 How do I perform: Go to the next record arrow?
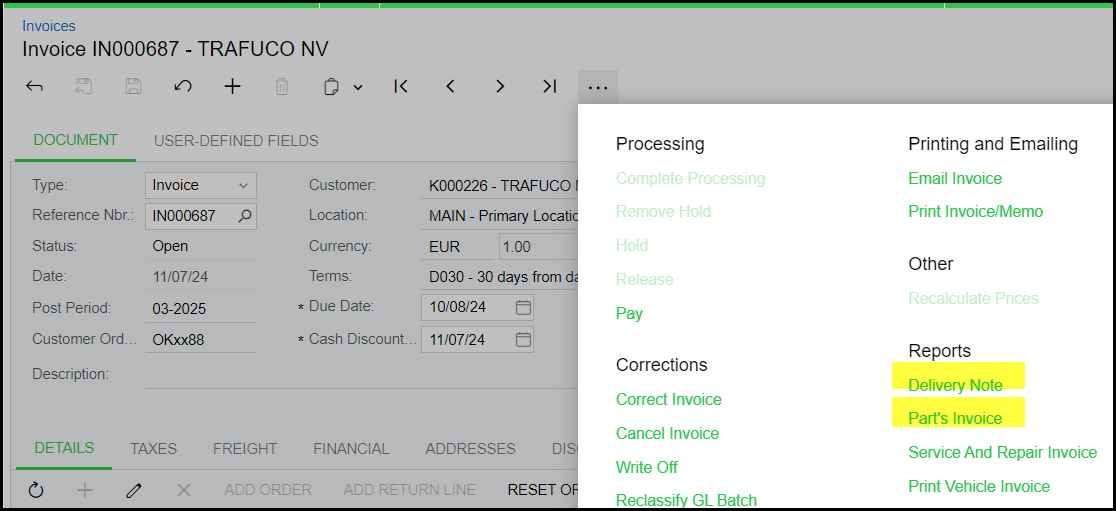coord(500,87)
